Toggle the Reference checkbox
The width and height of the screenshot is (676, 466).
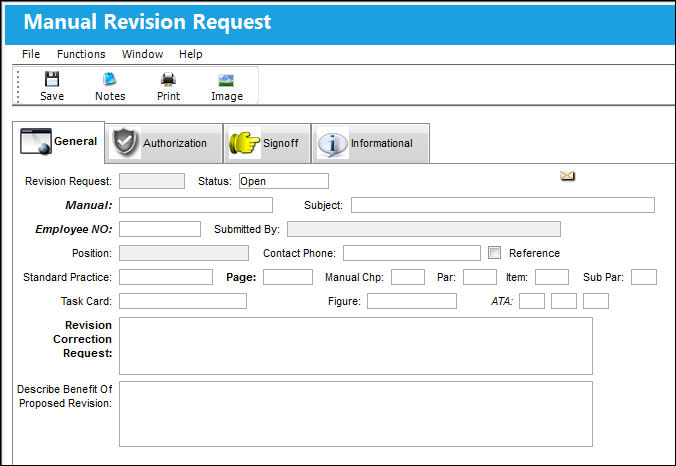(494, 253)
